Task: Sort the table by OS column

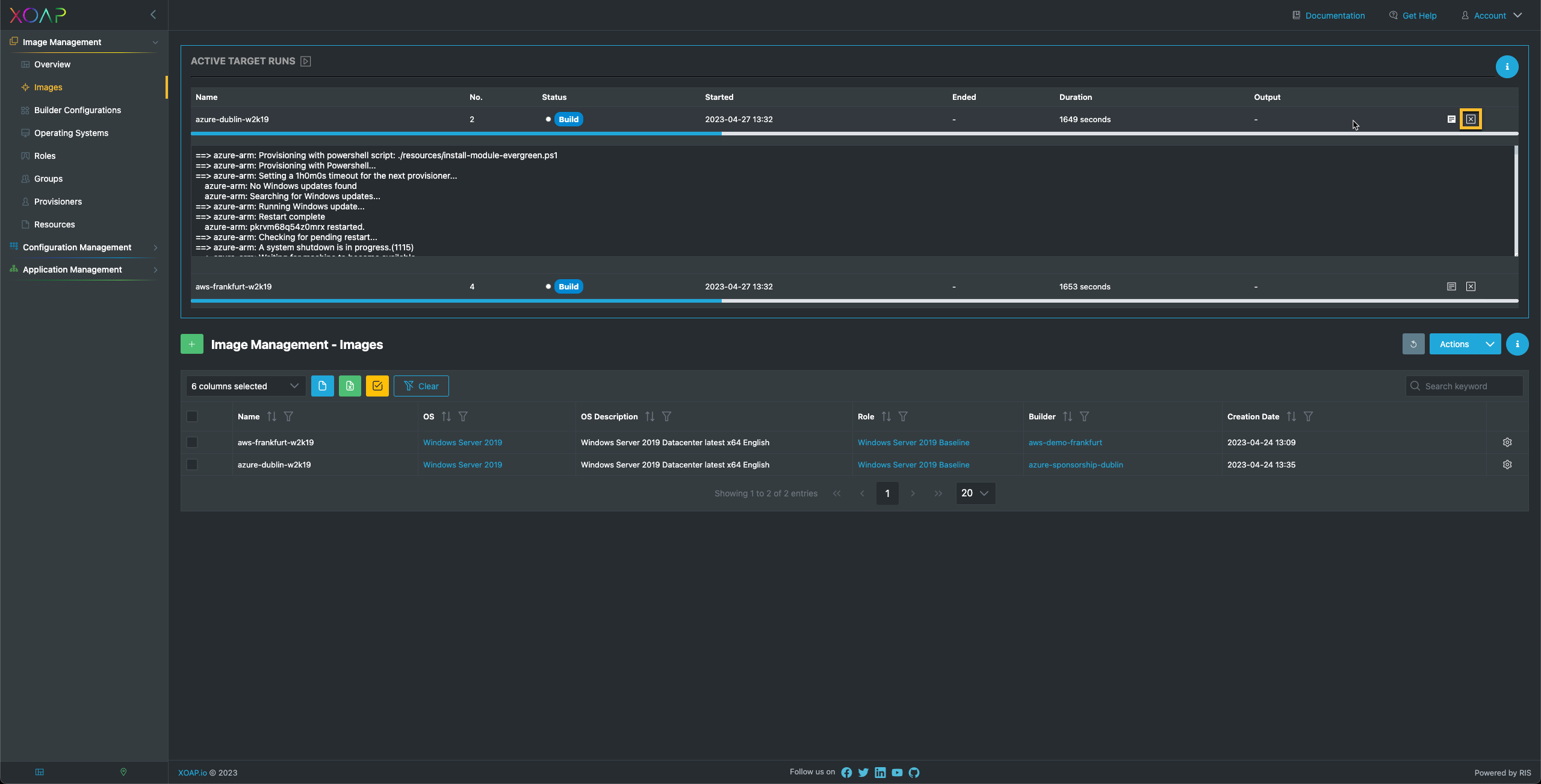Action: click(x=446, y=416)
